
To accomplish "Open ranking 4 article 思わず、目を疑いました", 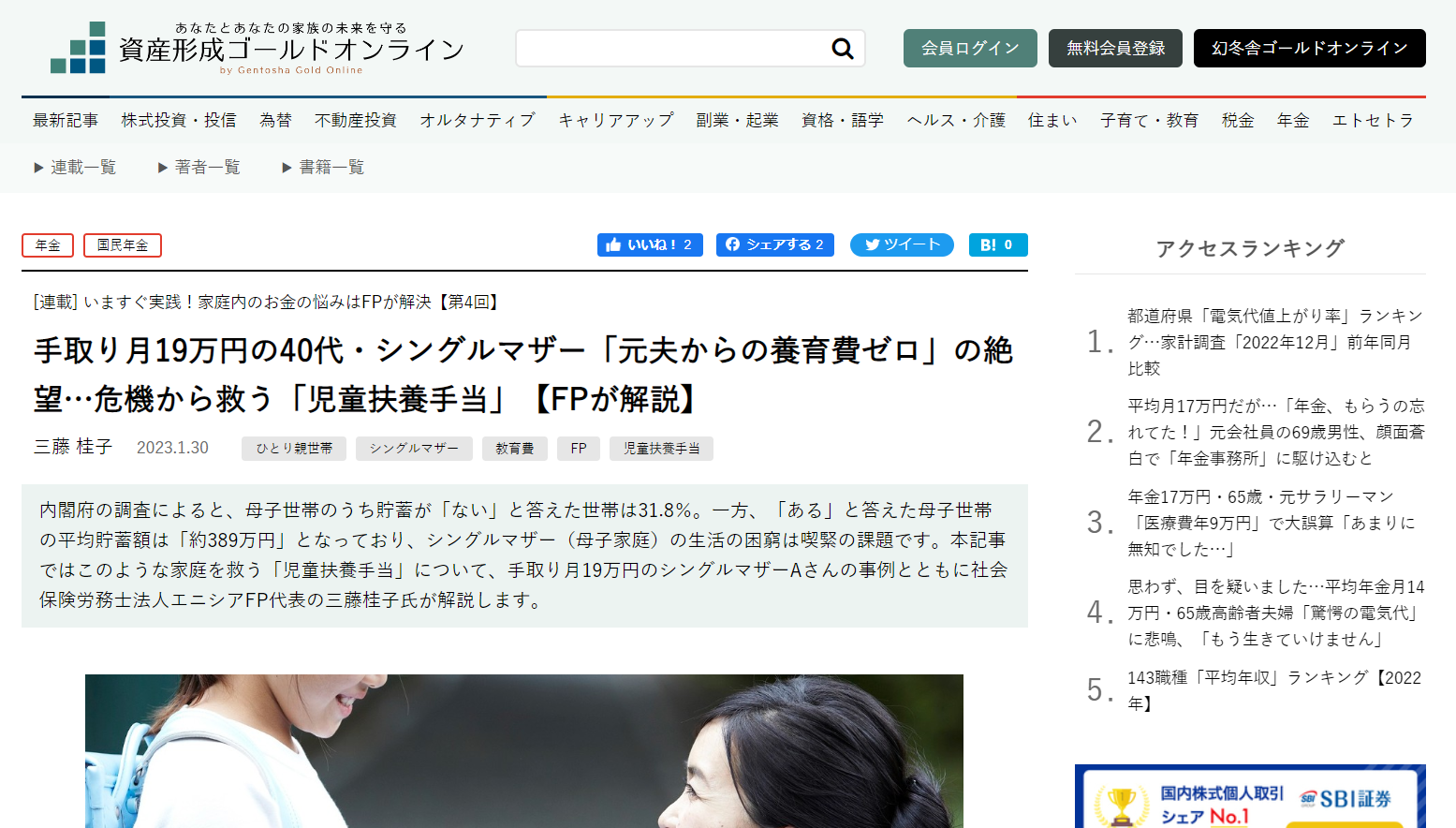I will (x=1275, y=613).
